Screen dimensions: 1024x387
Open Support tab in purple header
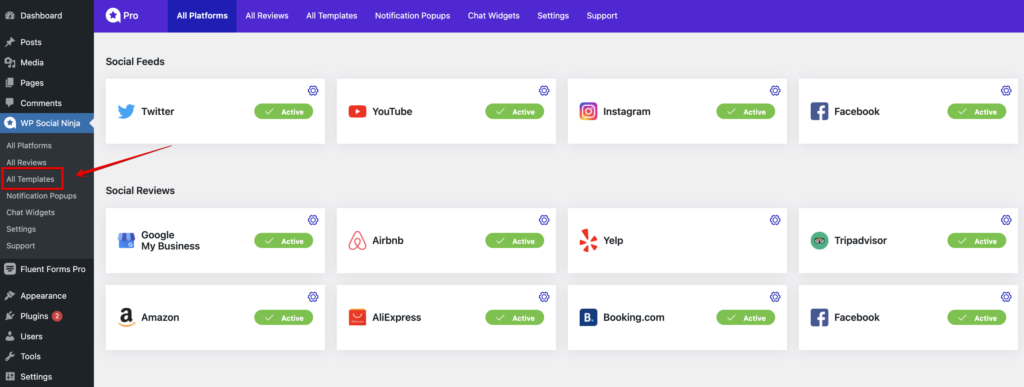(602, 16)
